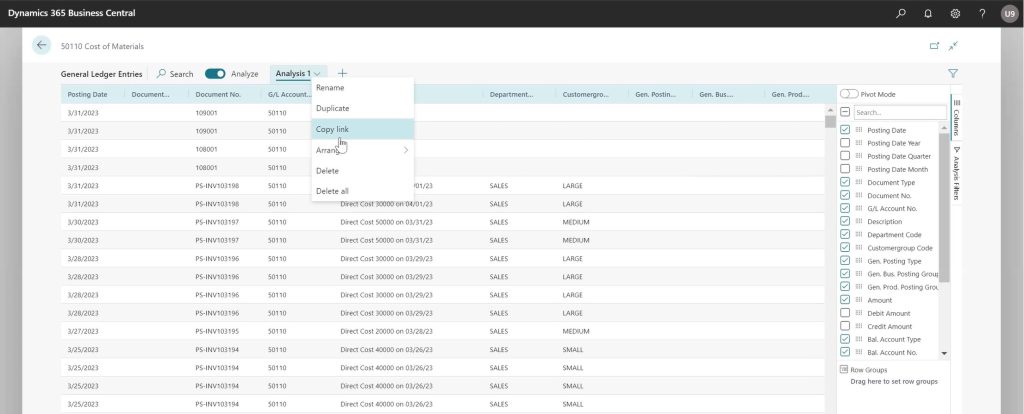Sort by Department column header
The height and width of the screenshot is (414, 1024).
click(x=511, y=95)
